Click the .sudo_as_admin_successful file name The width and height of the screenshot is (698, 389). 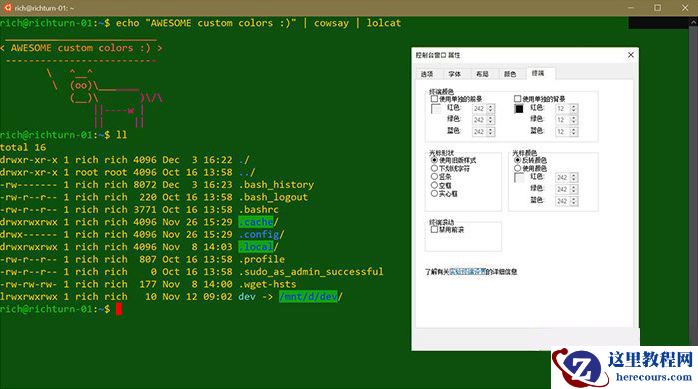[311, 271]
